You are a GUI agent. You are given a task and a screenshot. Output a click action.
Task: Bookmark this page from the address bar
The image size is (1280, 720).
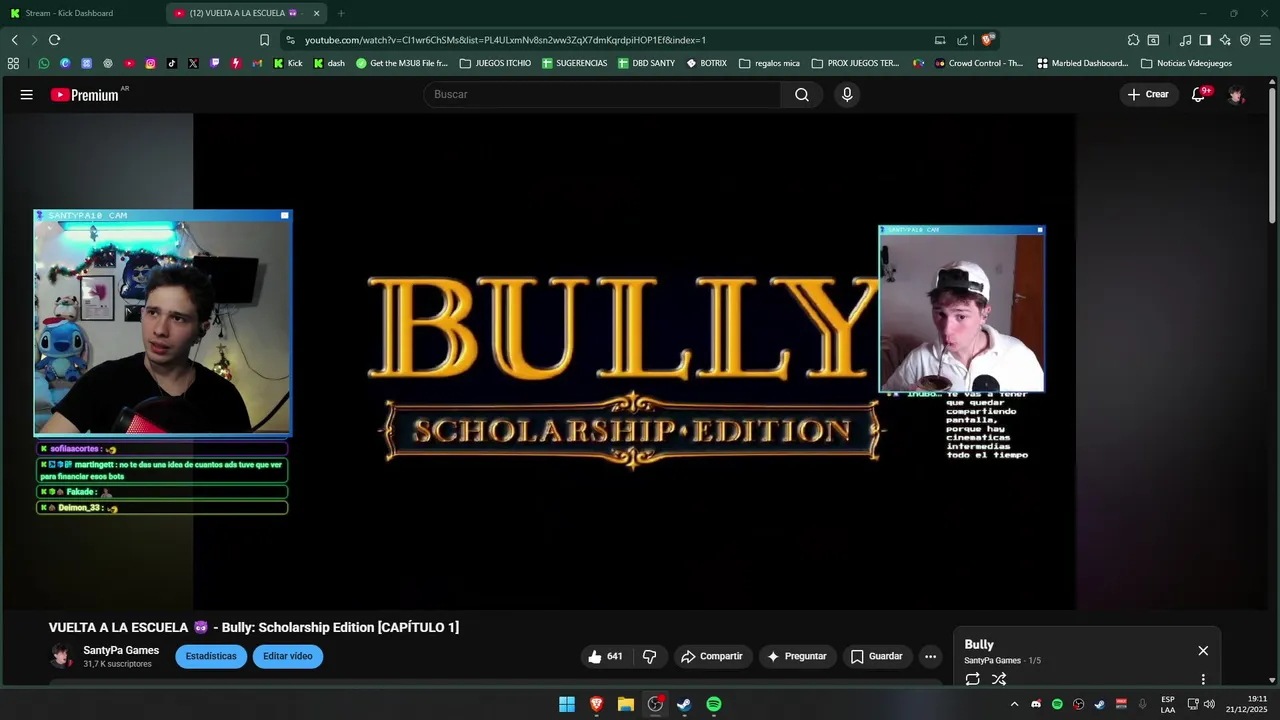pyautogui.click(x=264, y=40)
